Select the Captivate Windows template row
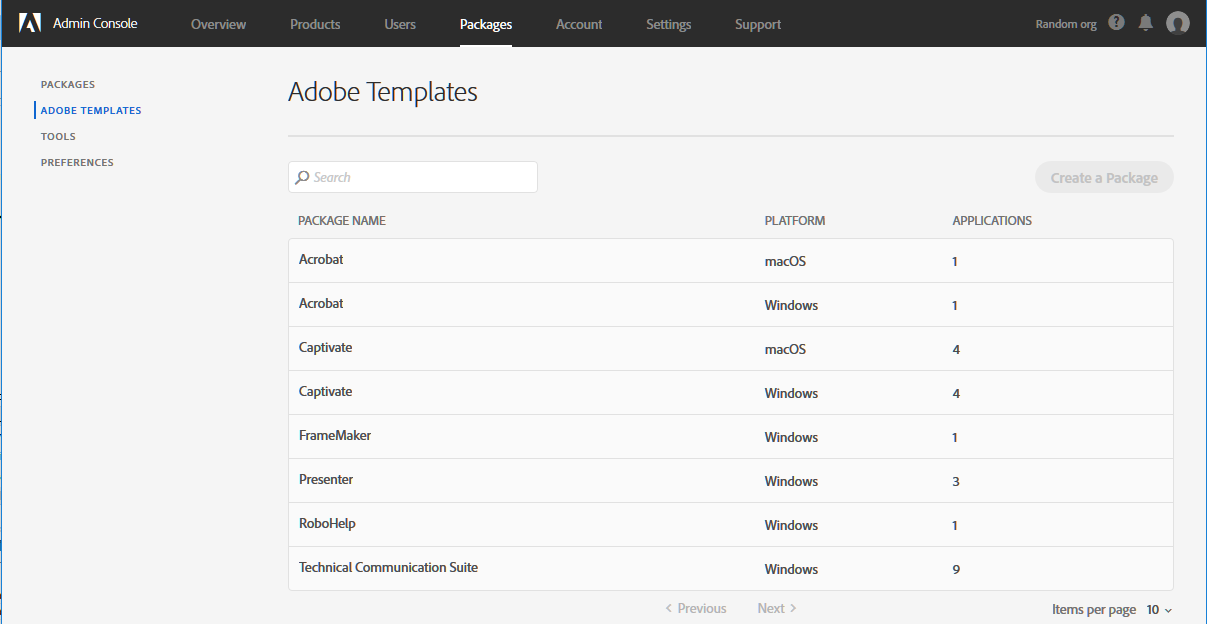The image size is (1207, 624). pyautogui.click(x=730, y=393)
